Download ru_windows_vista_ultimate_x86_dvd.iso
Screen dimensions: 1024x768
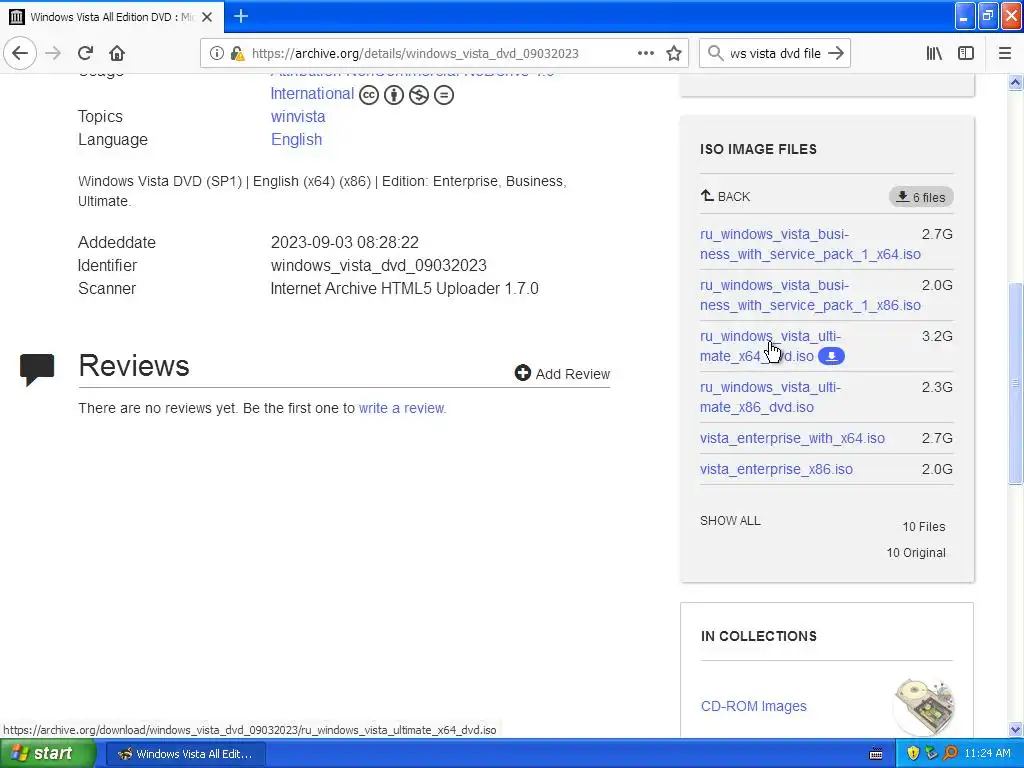[771, 397]
